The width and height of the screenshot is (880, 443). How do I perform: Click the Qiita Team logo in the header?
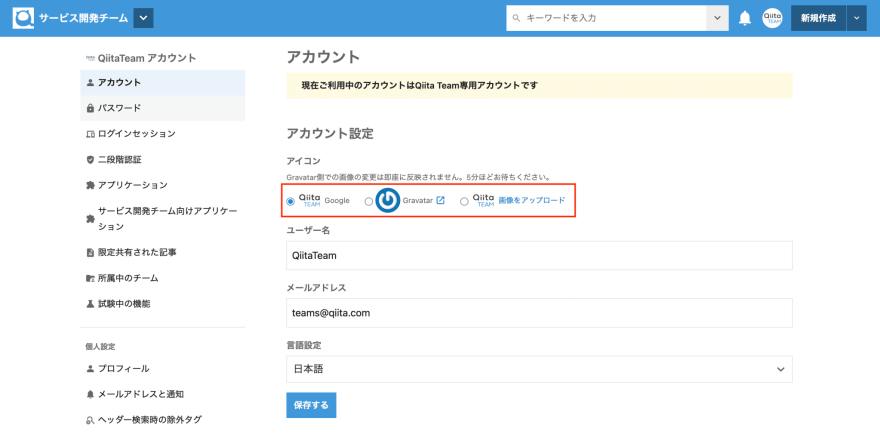(23, 18)
